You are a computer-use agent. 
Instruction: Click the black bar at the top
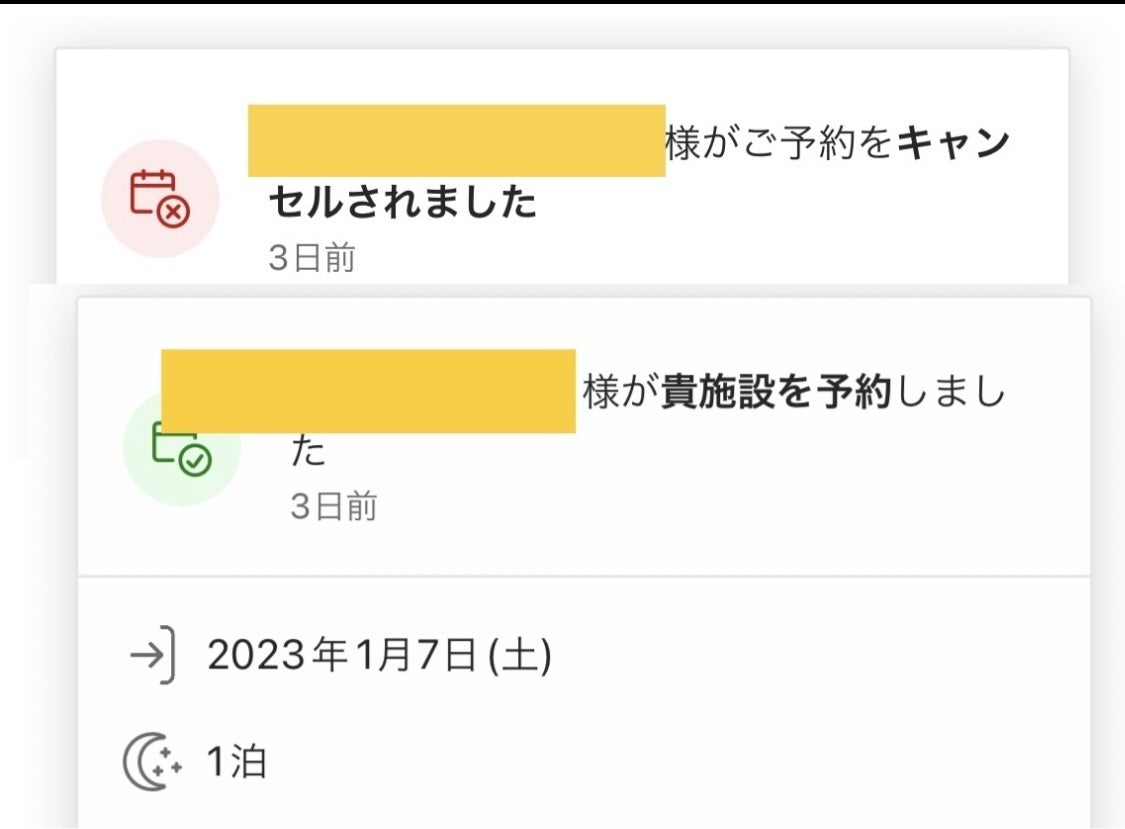coord(562,2)
